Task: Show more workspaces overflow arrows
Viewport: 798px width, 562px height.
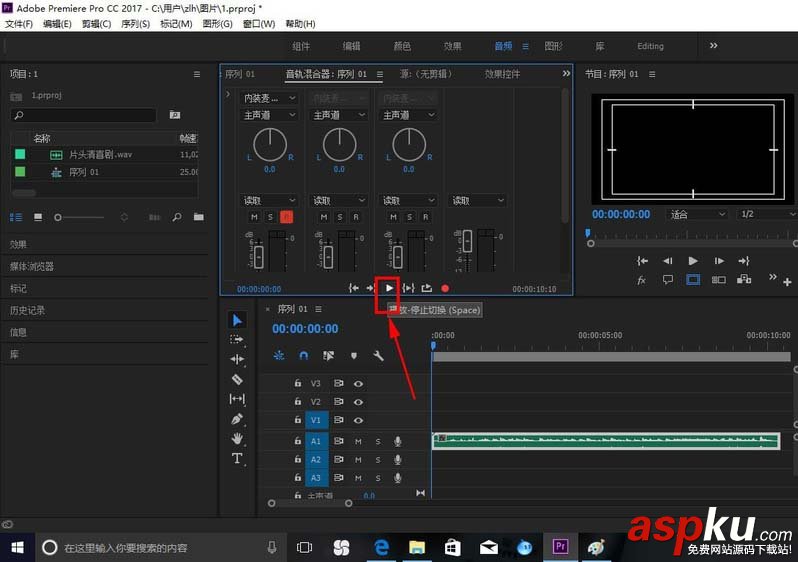Action: (714, 45)
